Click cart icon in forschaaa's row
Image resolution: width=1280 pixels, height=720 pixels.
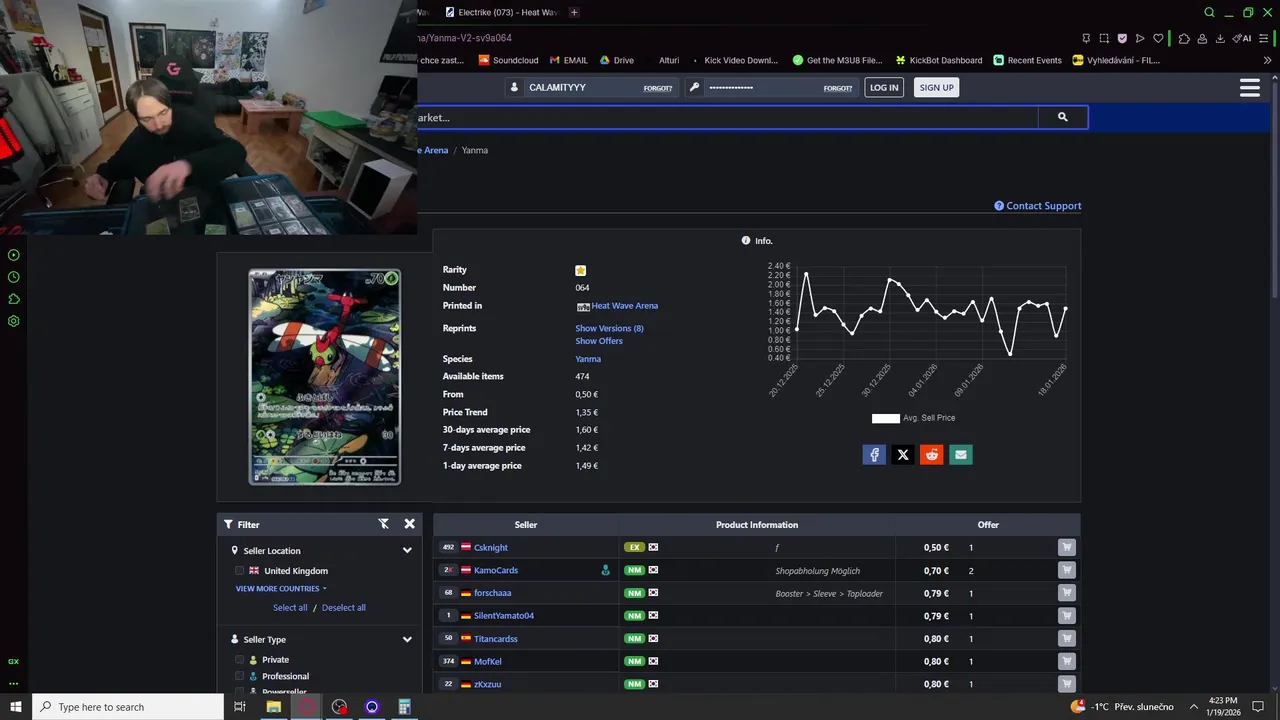[x=1067, y=593]
